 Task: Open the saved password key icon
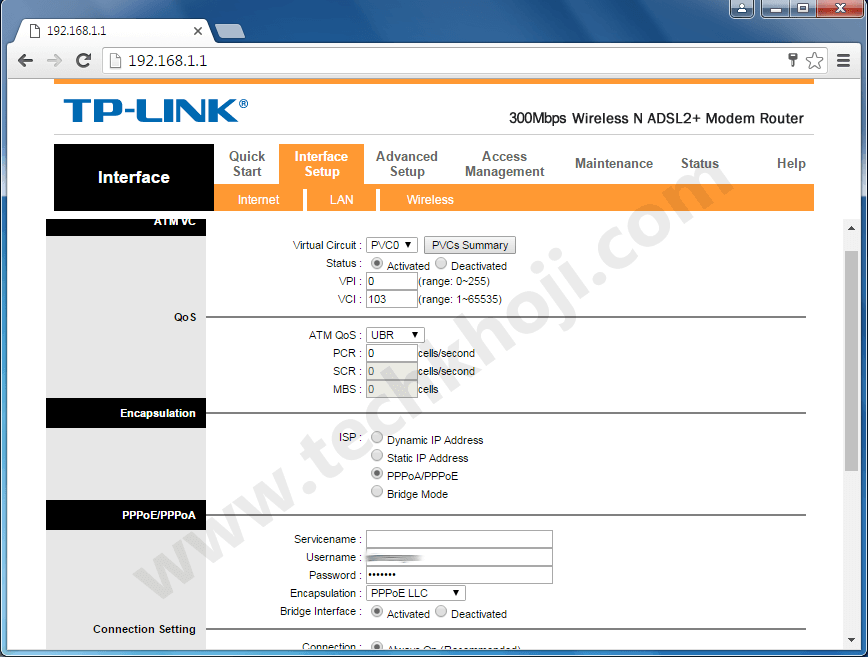coord(793,60)
